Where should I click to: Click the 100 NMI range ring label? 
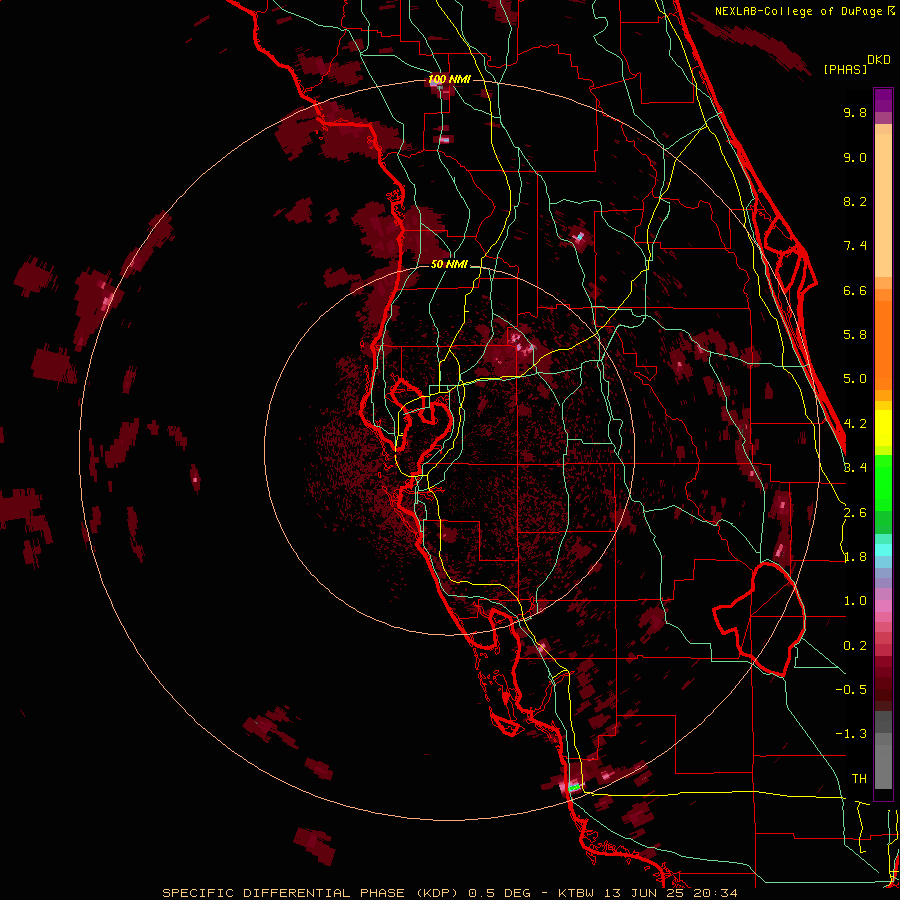point(449,79)
